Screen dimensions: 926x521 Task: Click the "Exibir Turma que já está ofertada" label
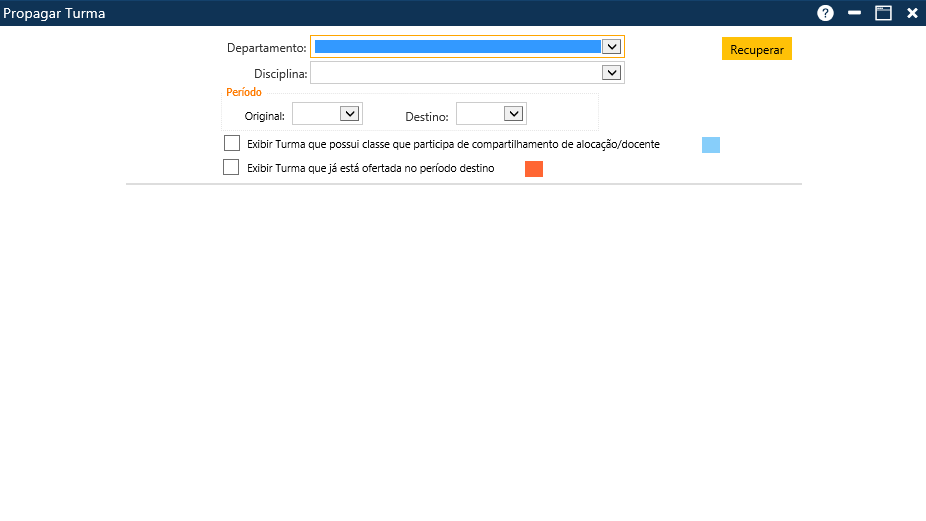coord(370,169)
